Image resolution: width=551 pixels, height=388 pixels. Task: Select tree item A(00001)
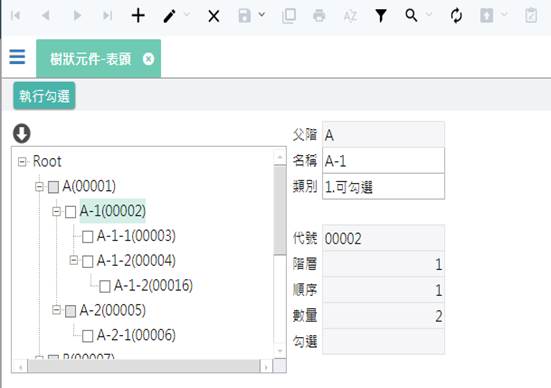click(x=89, y=186)
